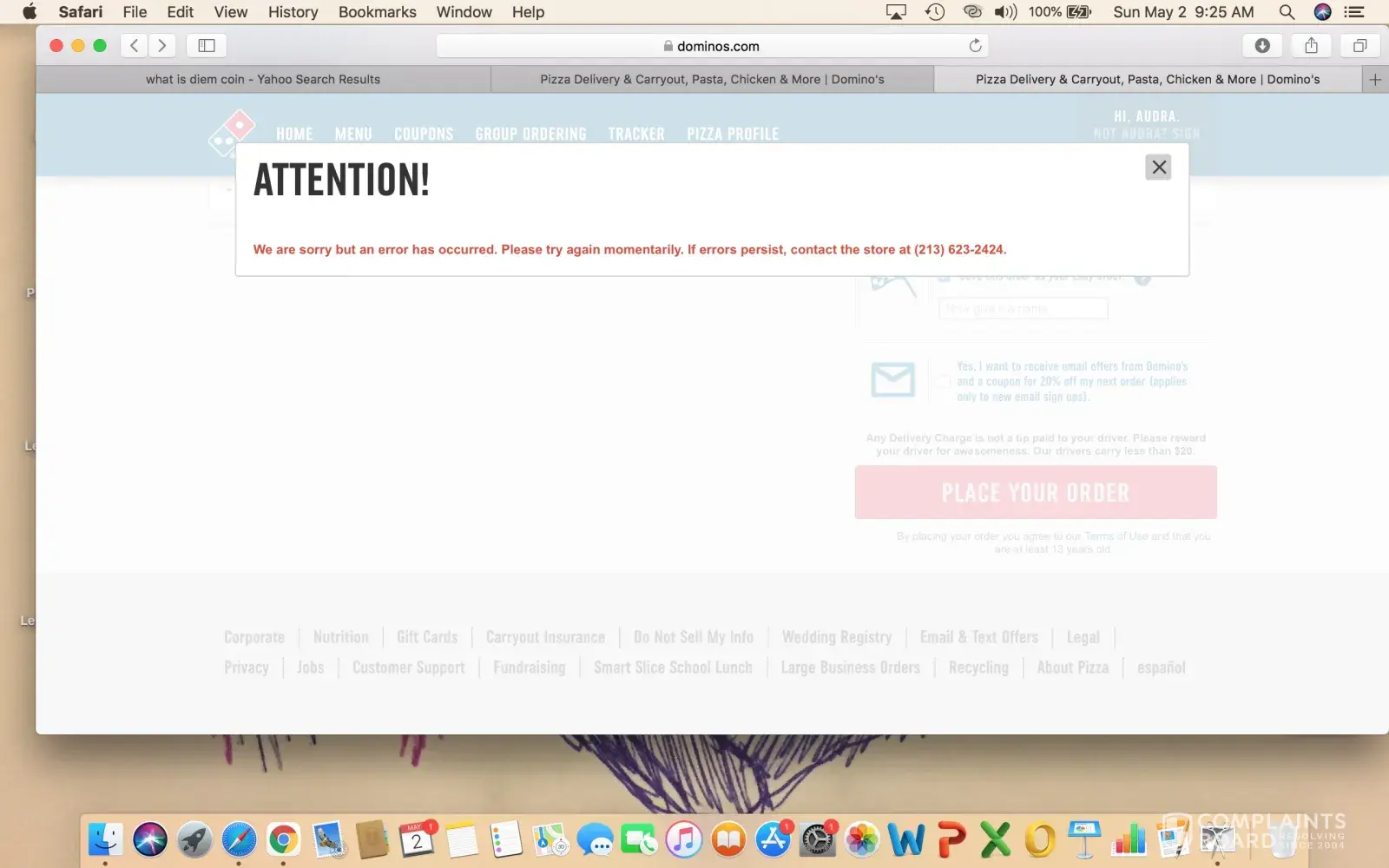Image resolution: width=1389 pixels, height=868 pixels.
Task: Open the Terms of Use link
Action: 1118,536
